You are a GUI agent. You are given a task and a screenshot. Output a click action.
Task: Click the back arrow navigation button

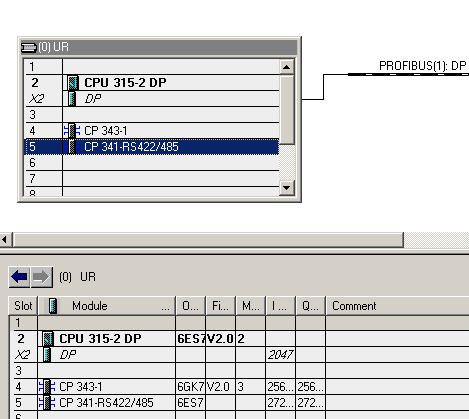(19, 277)
